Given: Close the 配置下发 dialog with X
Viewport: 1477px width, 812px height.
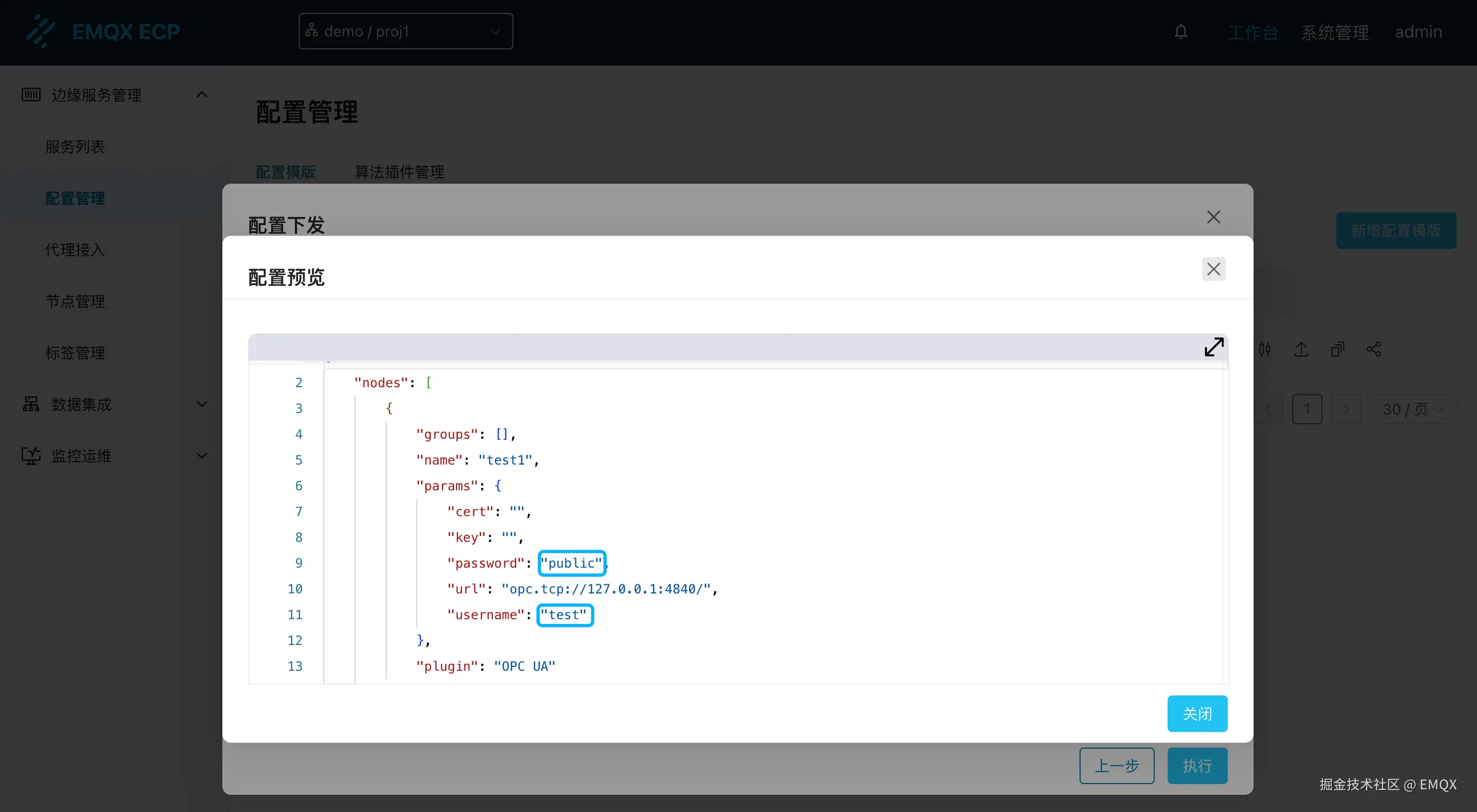Looking at the screenshot, I should (x=1213, y=218).
